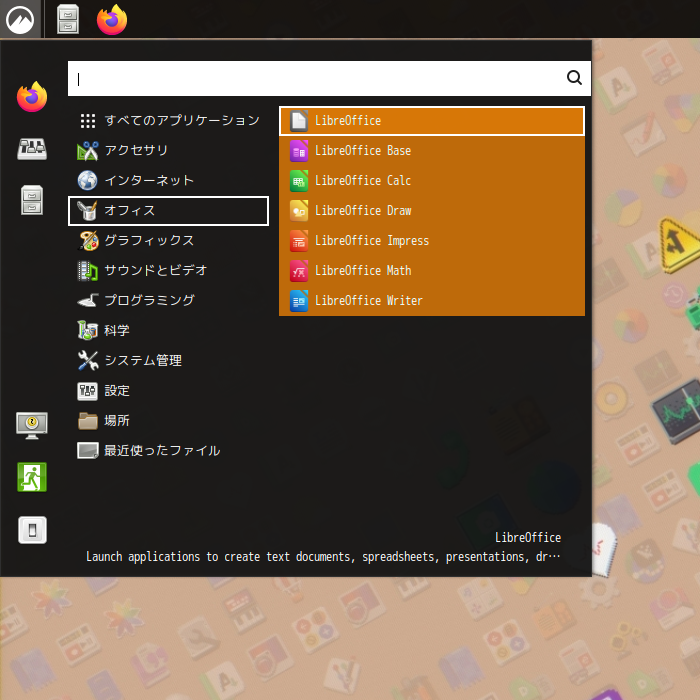The image size is (700, 700).
Task: Launch LibreOffice Impress
Action: coord(432,241)
